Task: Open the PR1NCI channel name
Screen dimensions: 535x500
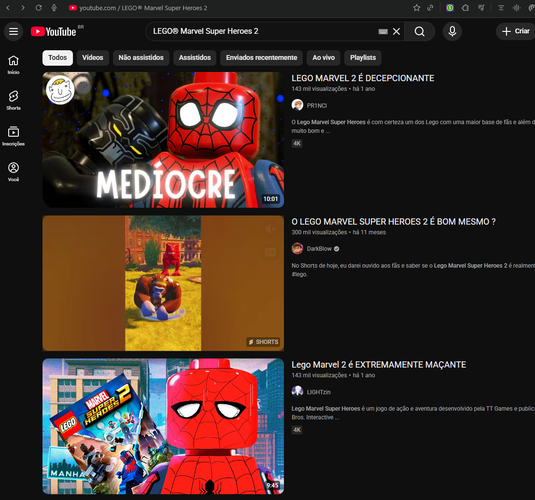Action: tap(317, 105)
